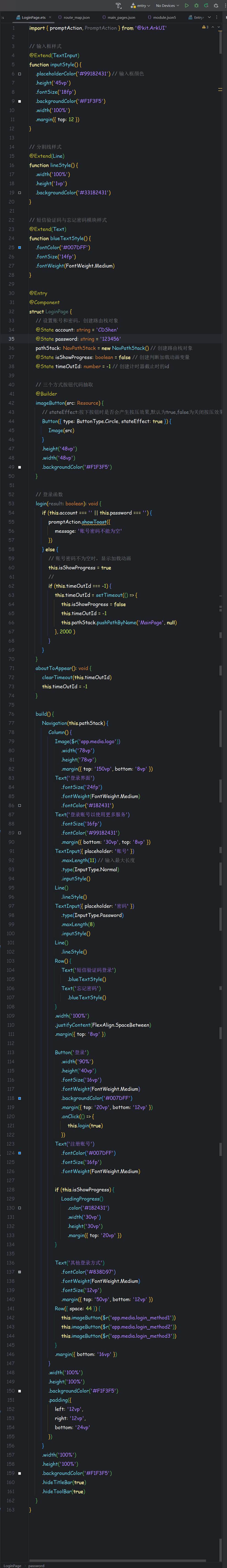This screenshot has height=1568, width=227.
Task: Open color swatch on line 86 for #182431
Action: 19,805
